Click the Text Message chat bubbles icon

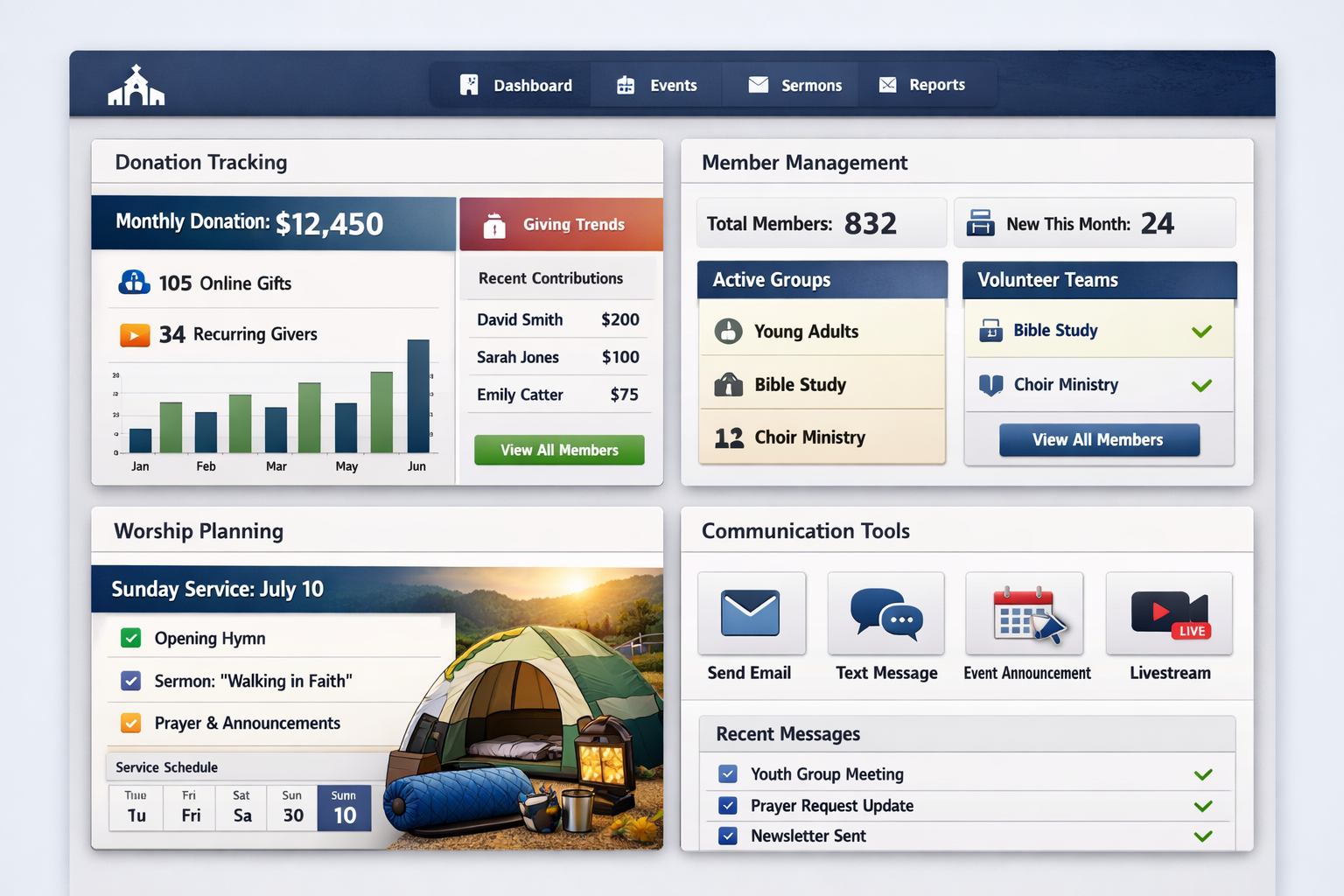click(x=886, y=612)
